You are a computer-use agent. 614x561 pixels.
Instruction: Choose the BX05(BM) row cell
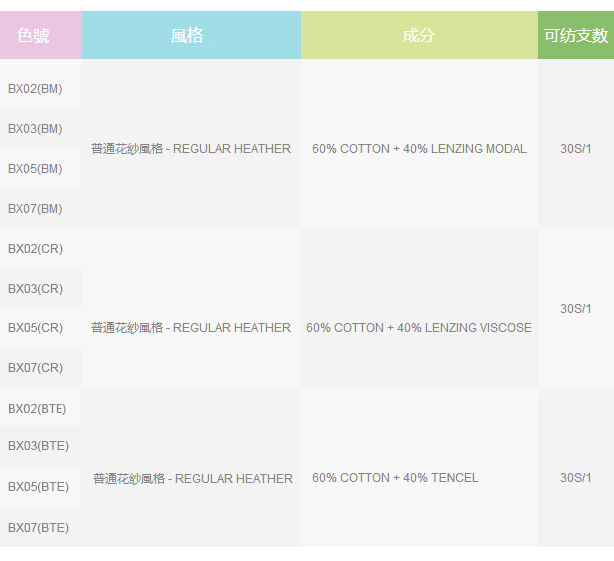click(35, 169)
